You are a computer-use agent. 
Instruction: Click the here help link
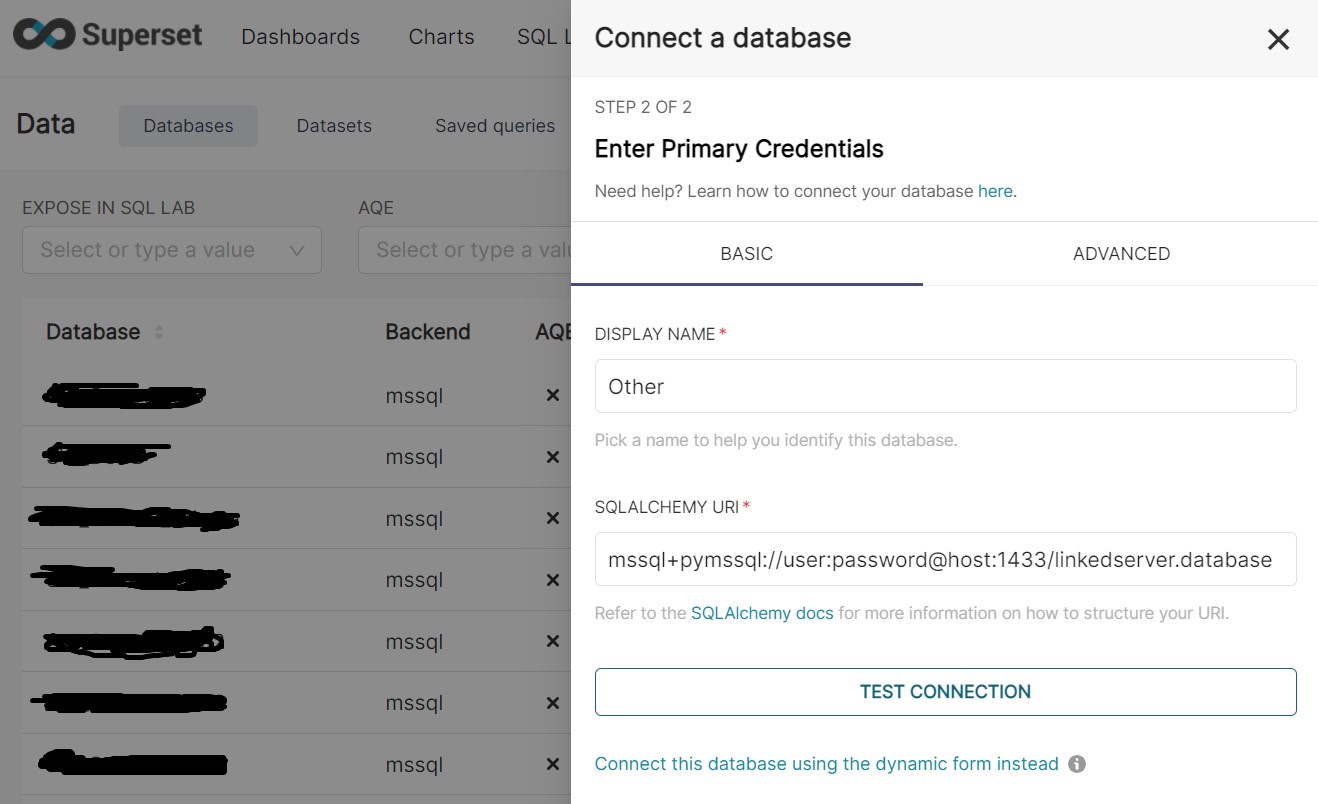(995, 190)
